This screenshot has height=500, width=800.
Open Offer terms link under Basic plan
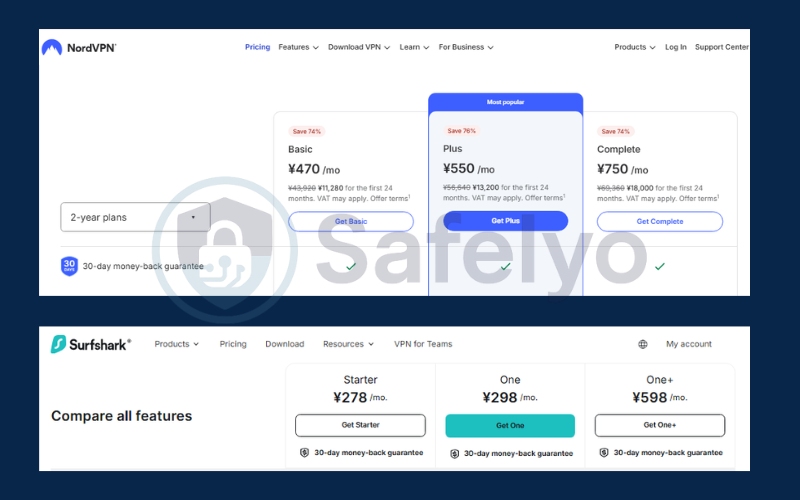(390, 198)
